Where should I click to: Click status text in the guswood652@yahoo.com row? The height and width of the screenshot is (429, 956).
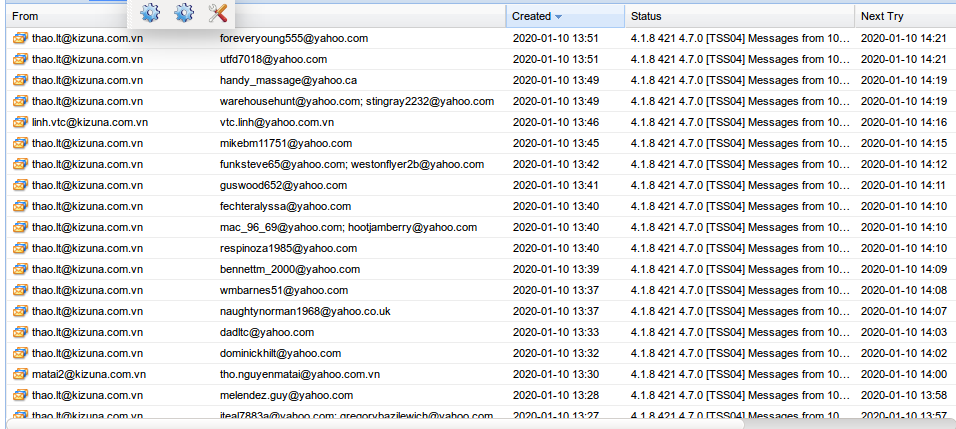click(740, 185)
